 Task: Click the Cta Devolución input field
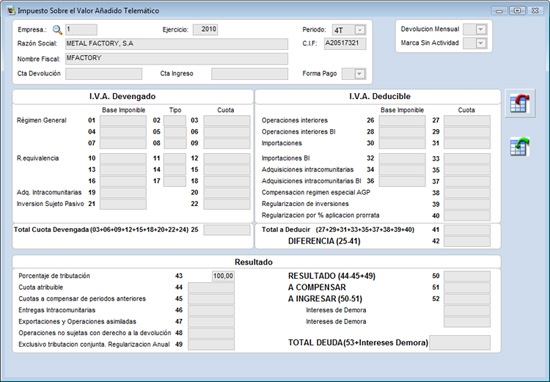pos(103,74)
